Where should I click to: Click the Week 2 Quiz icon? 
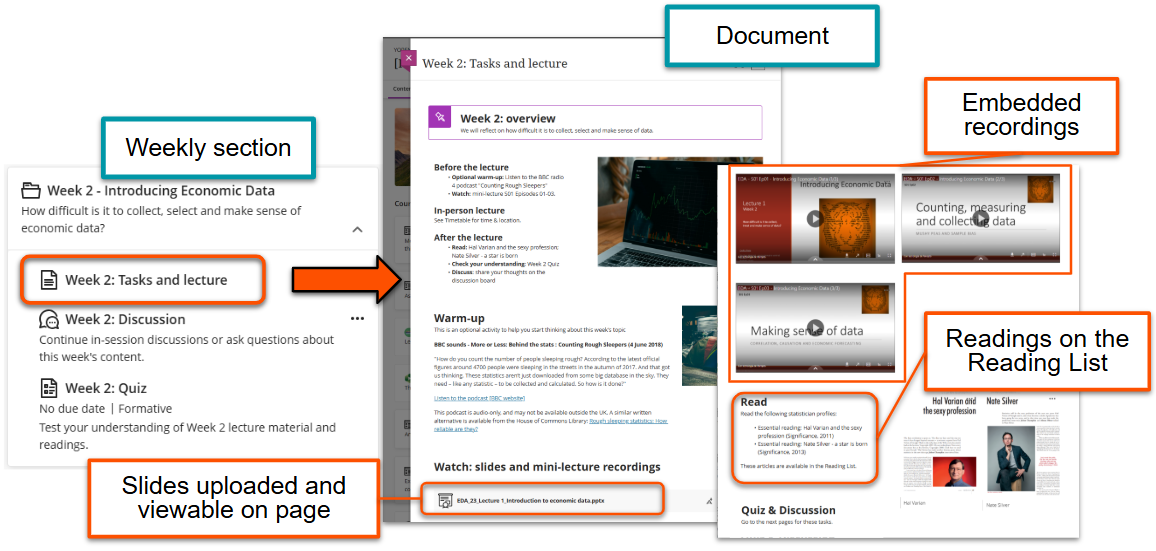tap(48, 388)
